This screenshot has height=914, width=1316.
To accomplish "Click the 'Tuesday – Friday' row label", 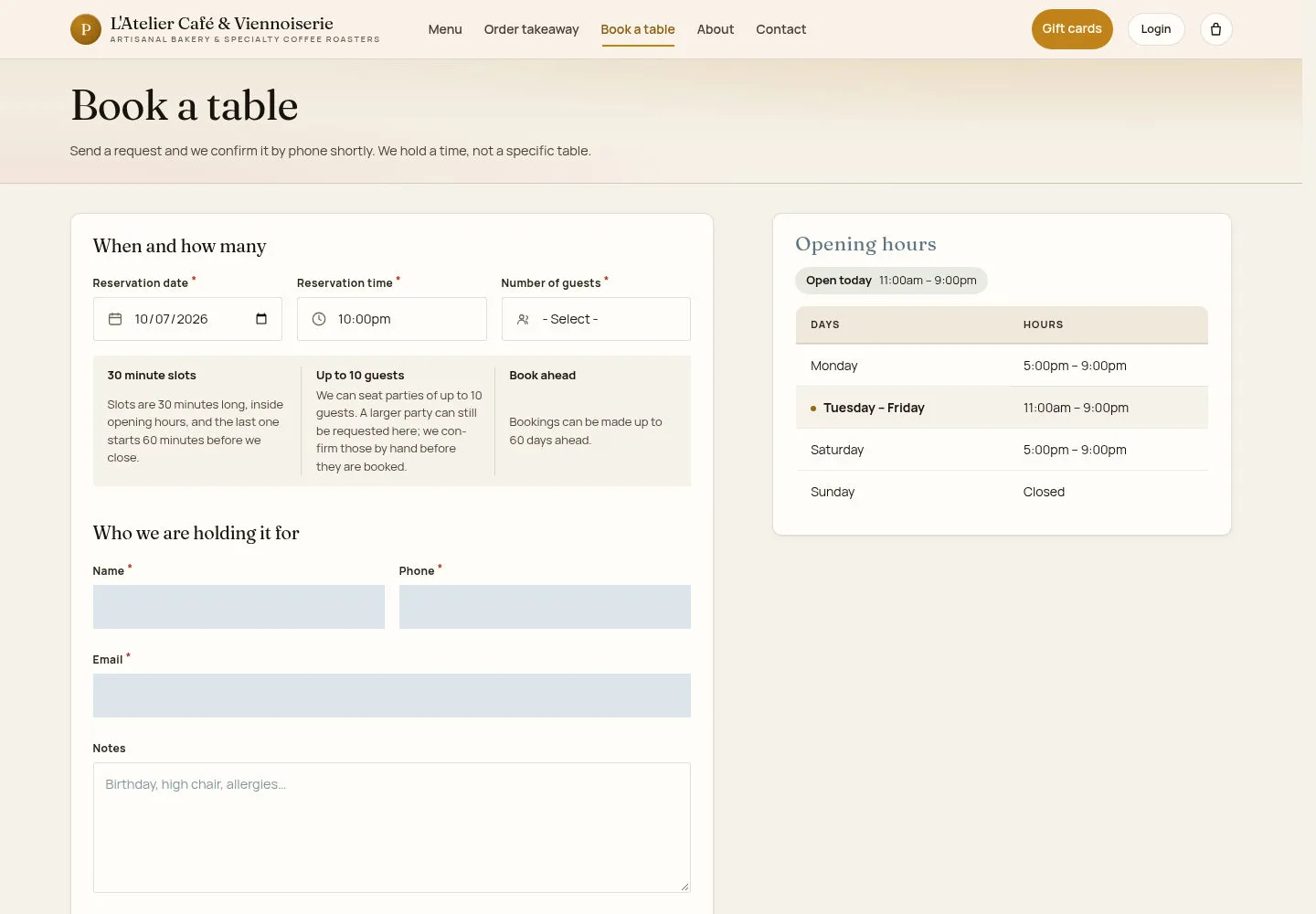I will (874, 408).
